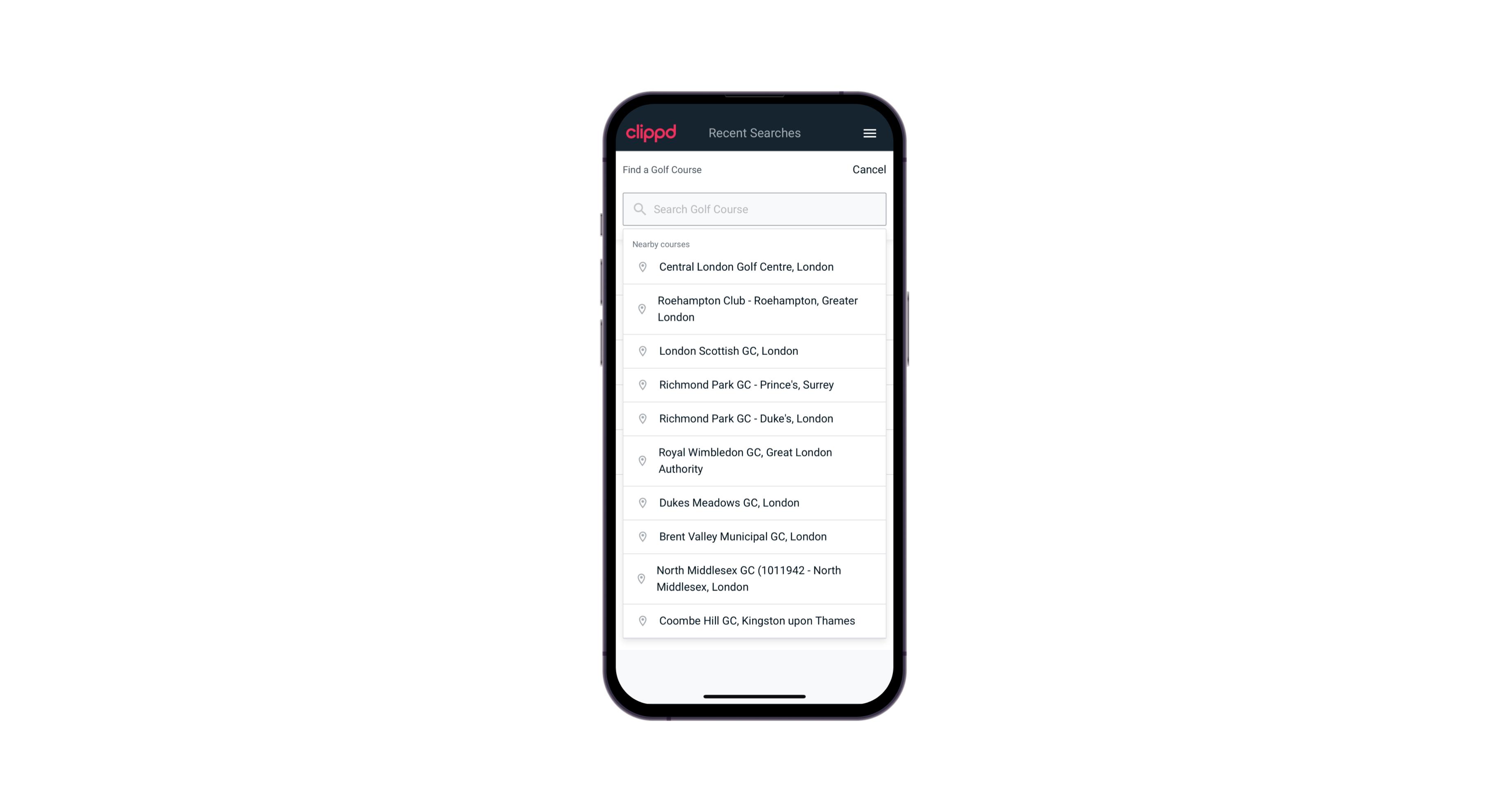Screen dimensions: 1510x812
Task: Tap the hamburger menu icon
Action: 869,133
